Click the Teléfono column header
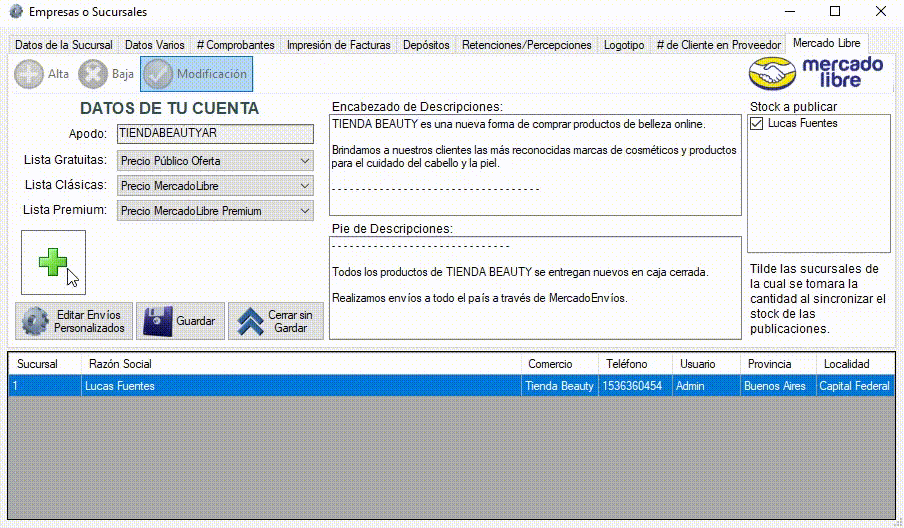The width and height of the screenshot is (904, 528). coord(635,364)
